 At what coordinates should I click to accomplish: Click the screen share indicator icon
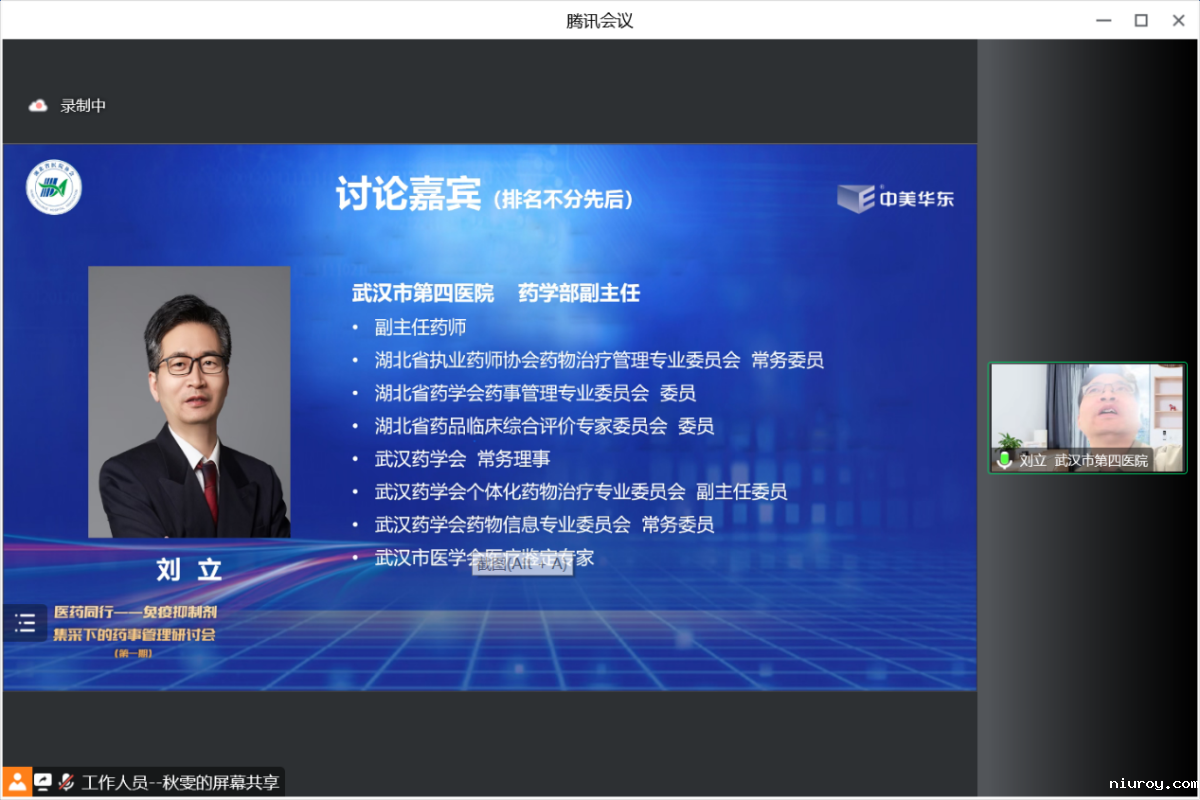[43, 782]
